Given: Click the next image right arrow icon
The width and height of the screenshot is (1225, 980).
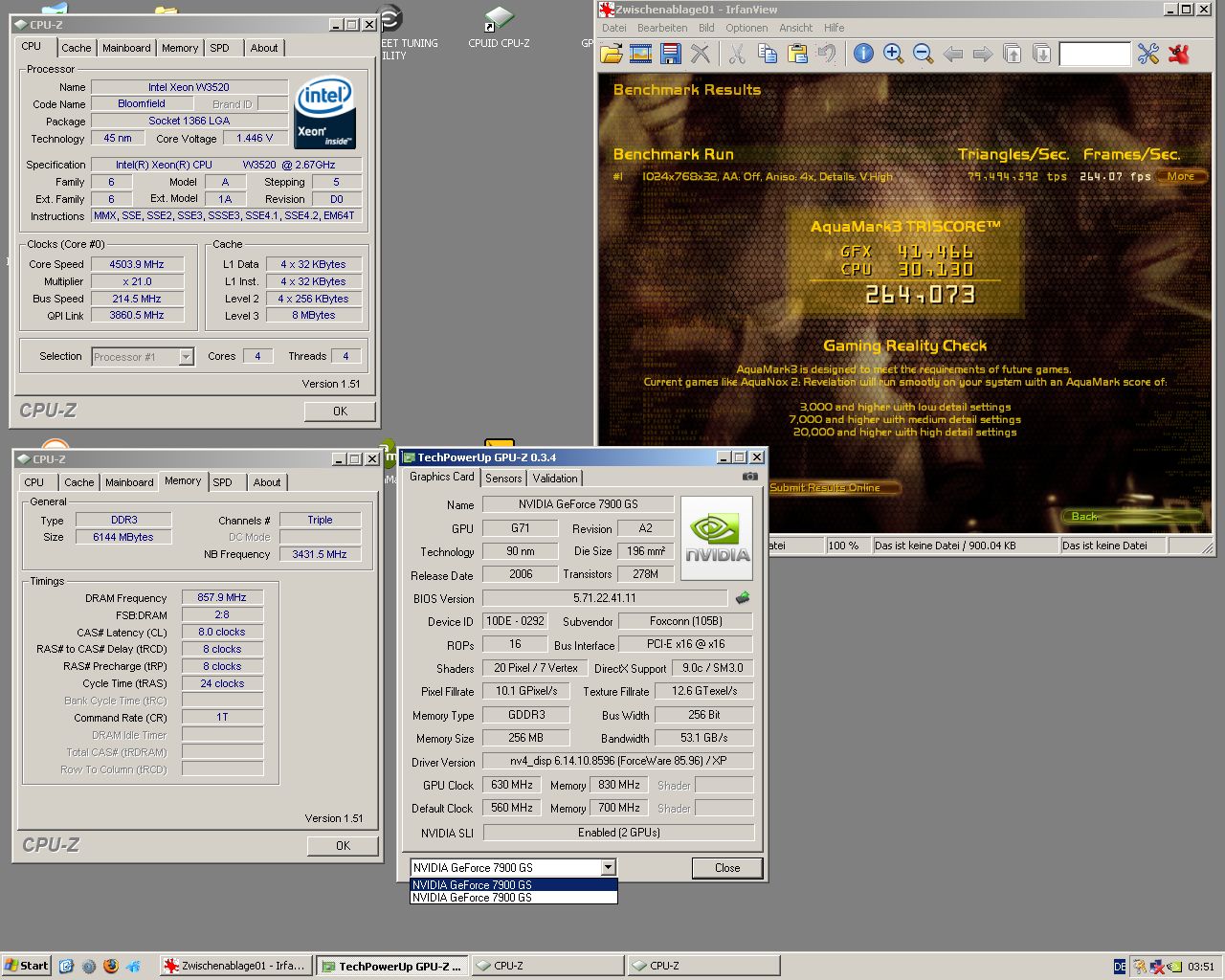Looking at the screenshot, I should [x=982, y=54].
